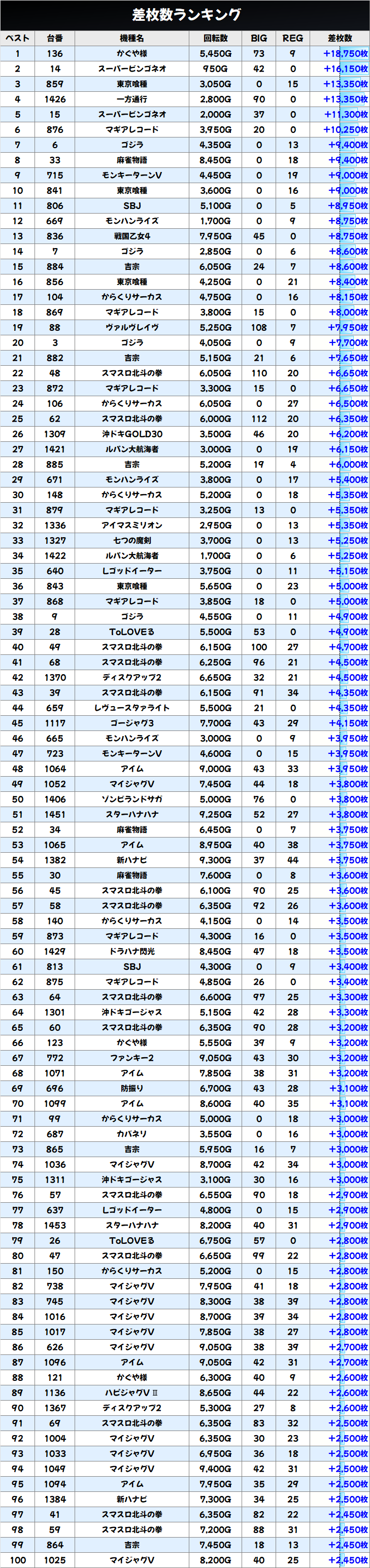Click the レヴュースタァライト machine name
Screen dimensions: 370x1568
coord(132,708)
